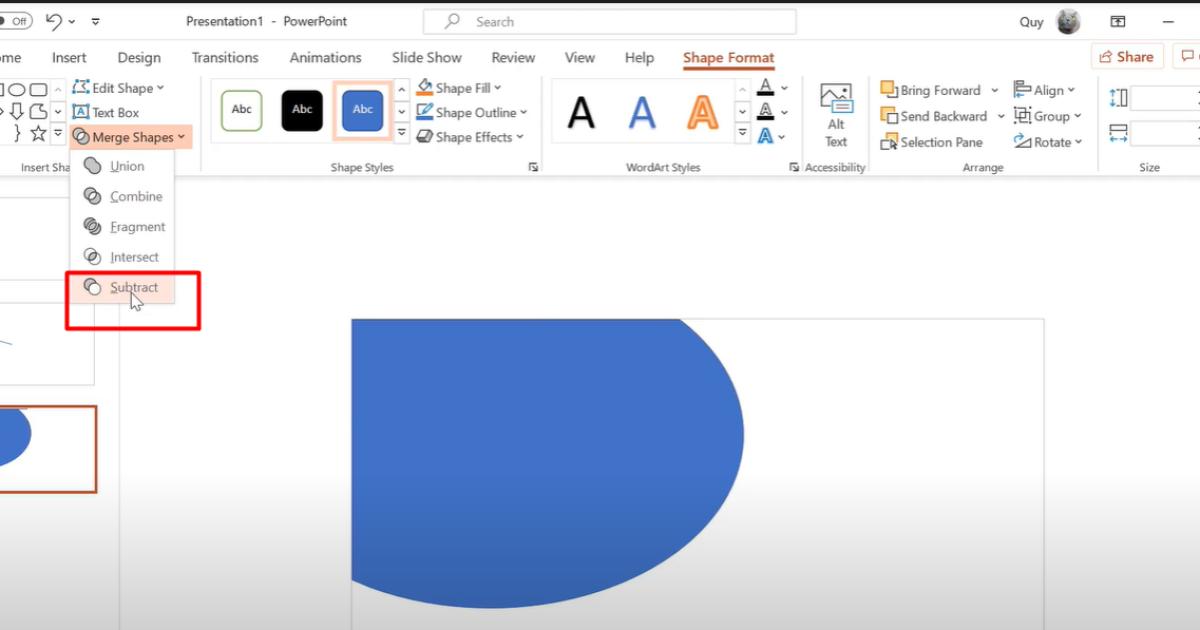The height and width of the screenshot is (630, 1200).
Task: Toggle the AutoSave switch
Action: pyautogui.click(x=15, y=21)
